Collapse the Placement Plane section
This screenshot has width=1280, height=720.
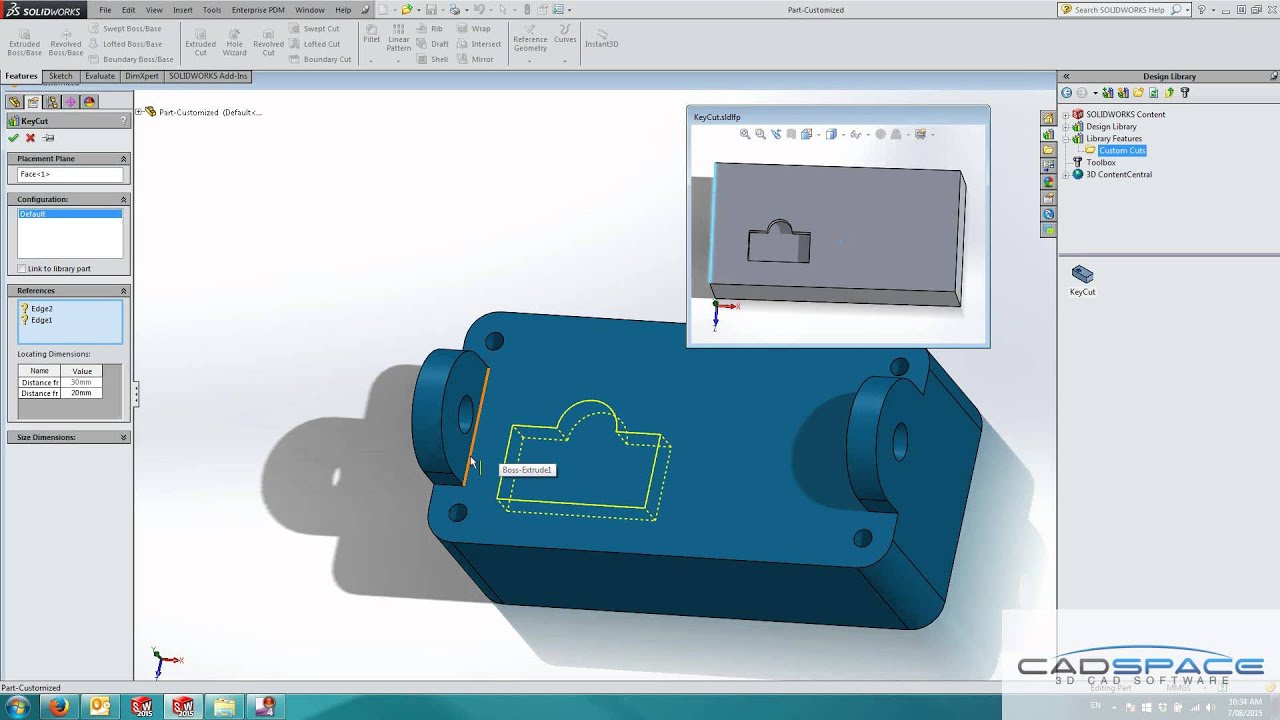tap(124, 159)
